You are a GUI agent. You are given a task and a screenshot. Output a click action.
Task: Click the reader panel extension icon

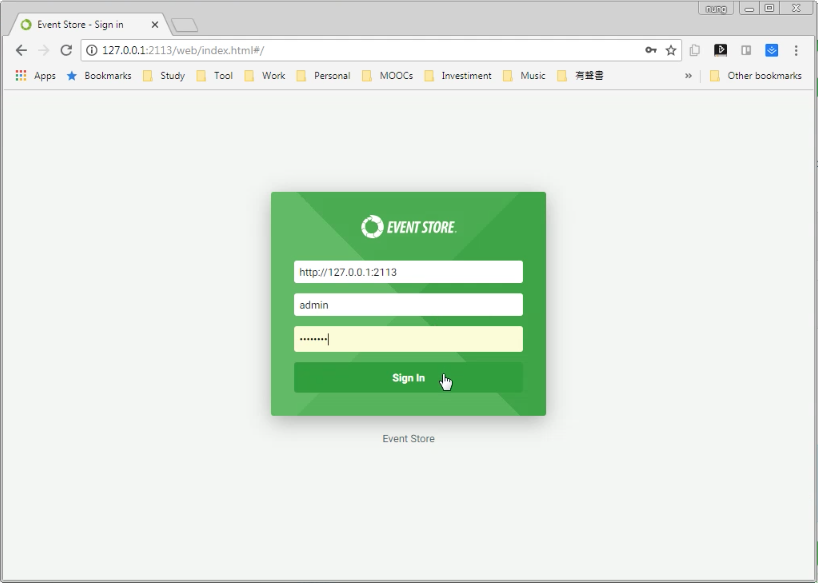(x=746, y=50)
